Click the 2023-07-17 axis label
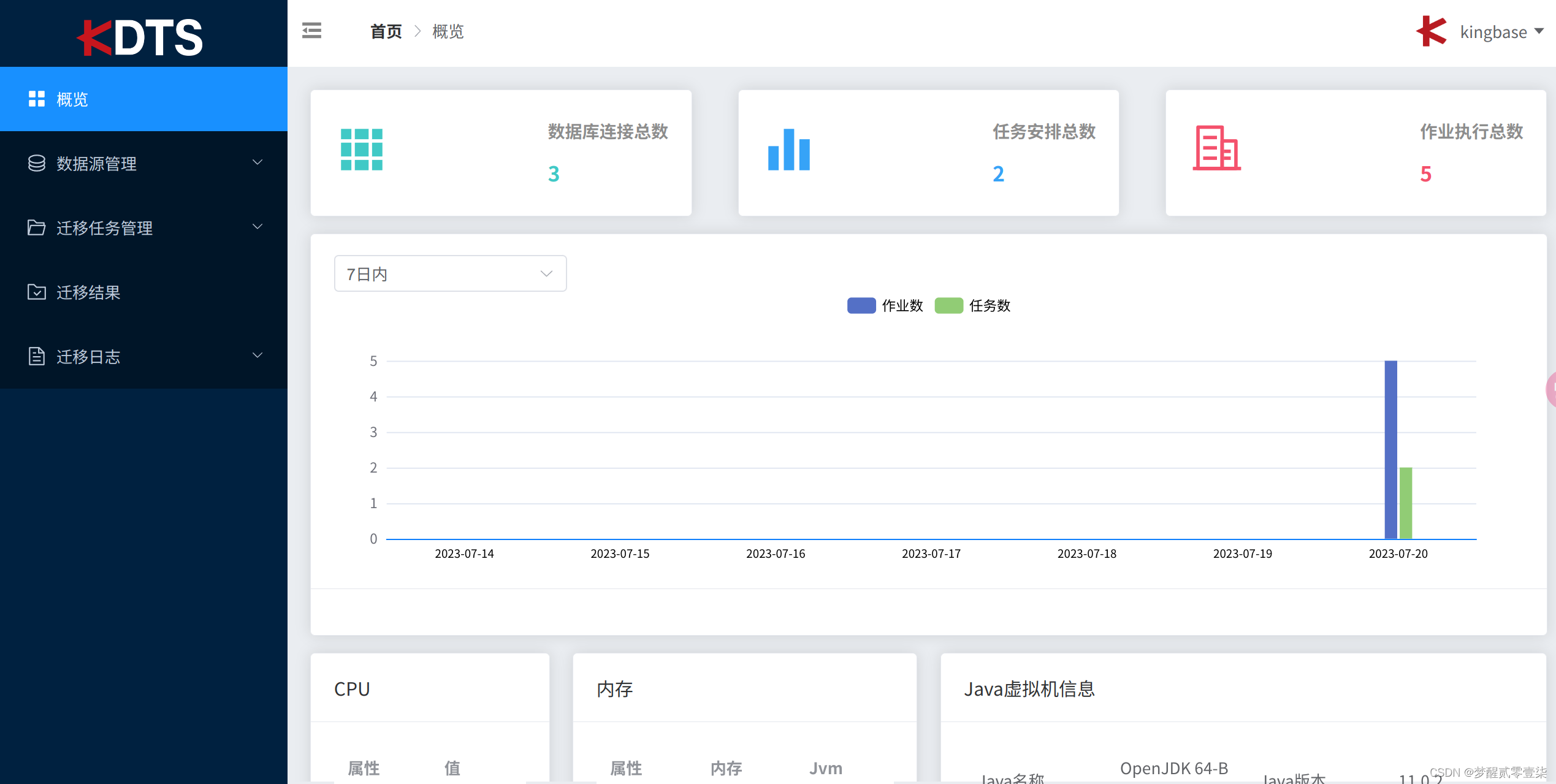The image size is (1556, 784). point(931,554)
